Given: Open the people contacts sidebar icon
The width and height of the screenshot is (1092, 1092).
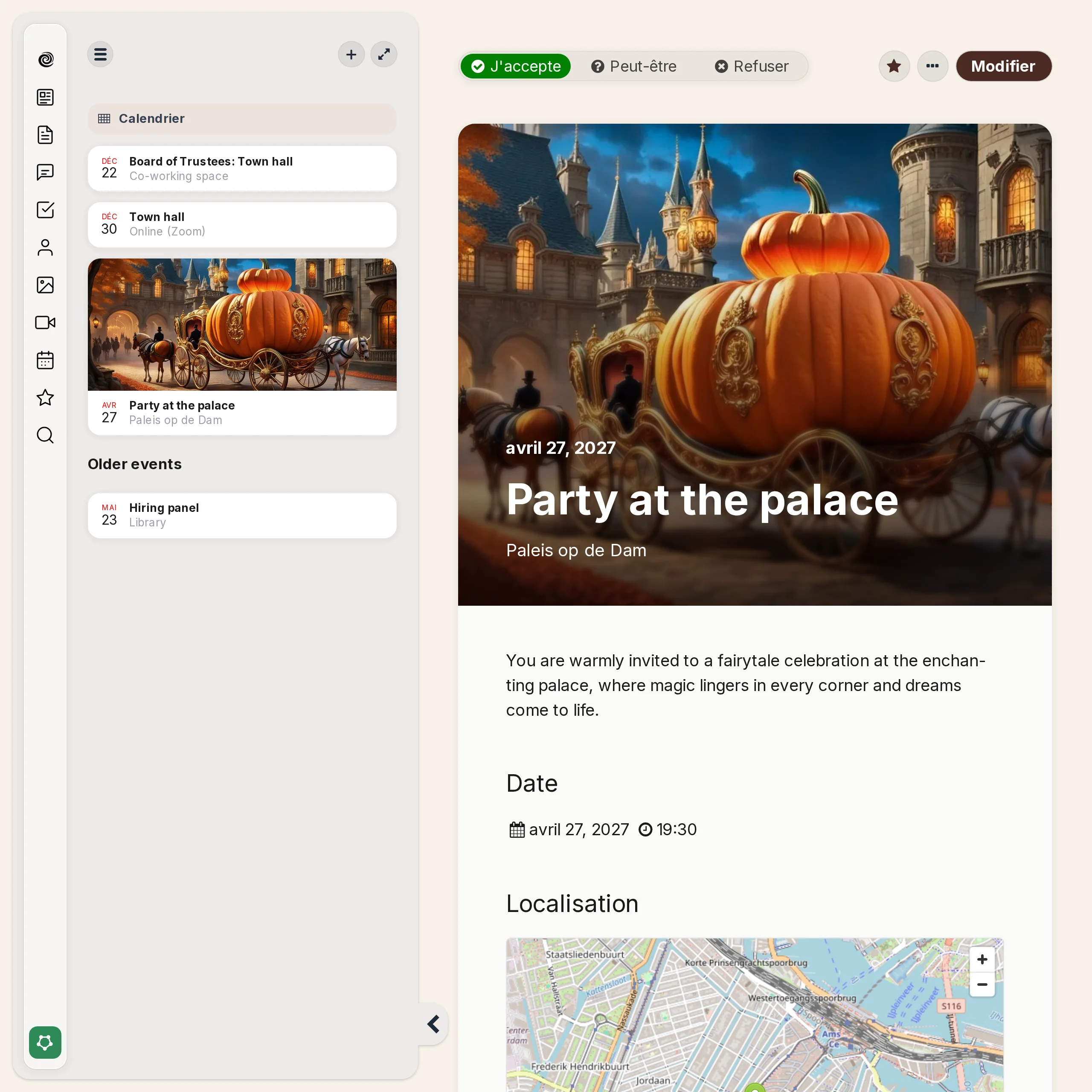Looking at the screenshot, I should [45, 247].
